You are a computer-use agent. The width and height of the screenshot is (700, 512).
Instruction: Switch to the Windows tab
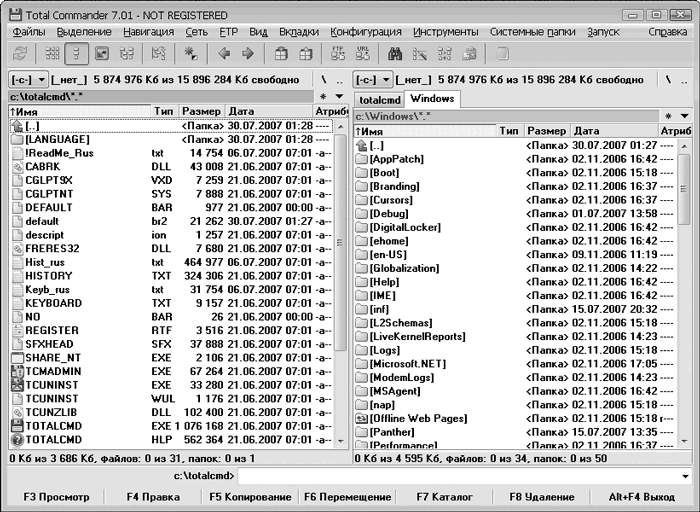point(432,99)
